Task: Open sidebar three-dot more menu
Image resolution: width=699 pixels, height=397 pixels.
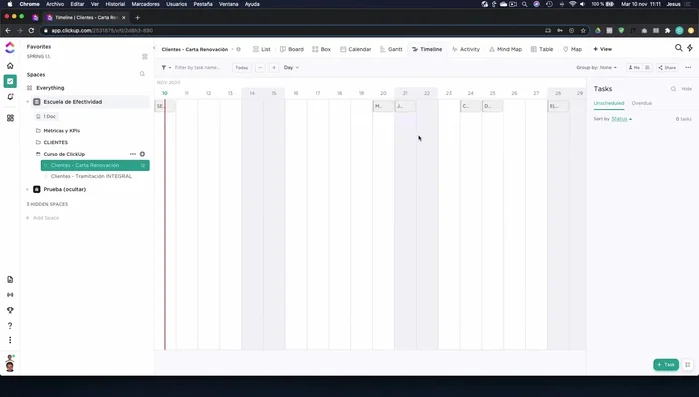Action: pos(10,340)
